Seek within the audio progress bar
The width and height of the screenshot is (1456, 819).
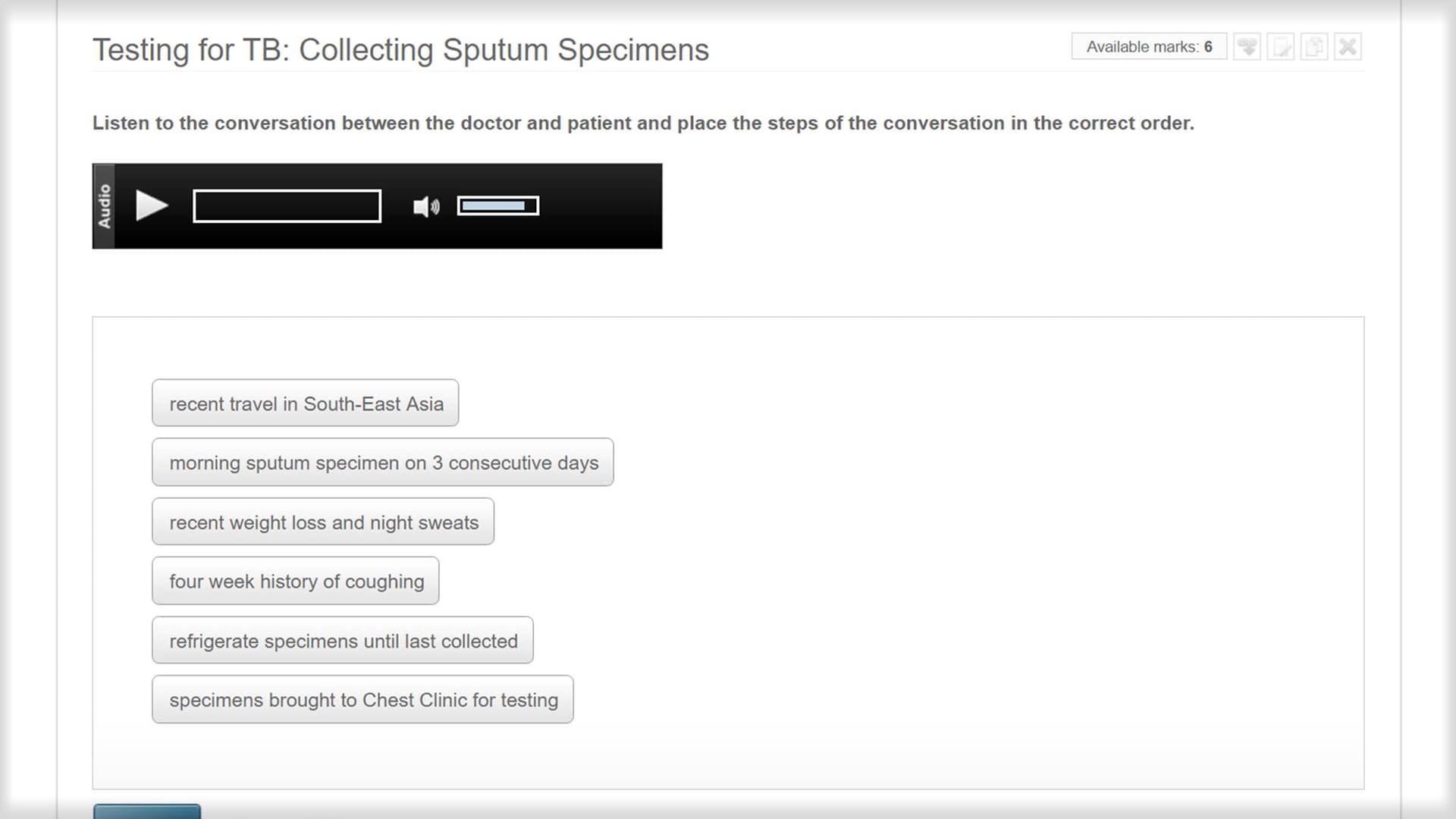pyautogui.click(x=287, y=206)
